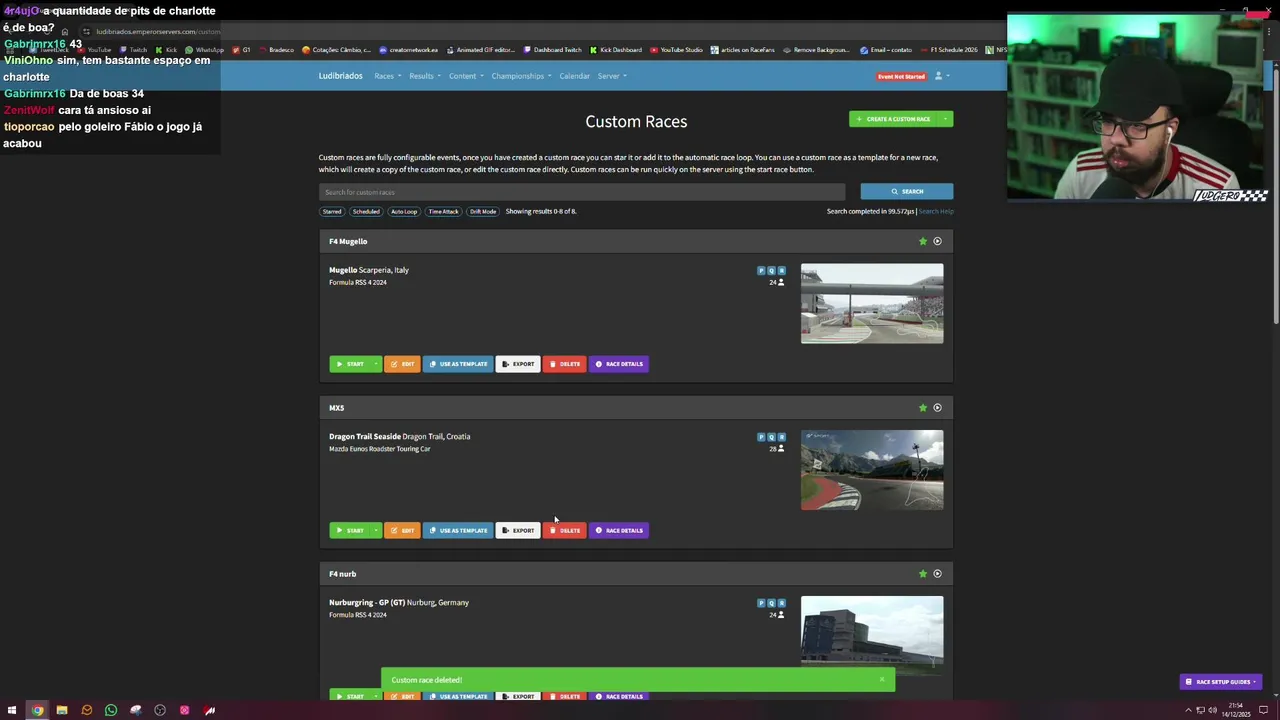Export the MX5 race
This screenshot has width=1280, height=720.
(x=518, y=530)
